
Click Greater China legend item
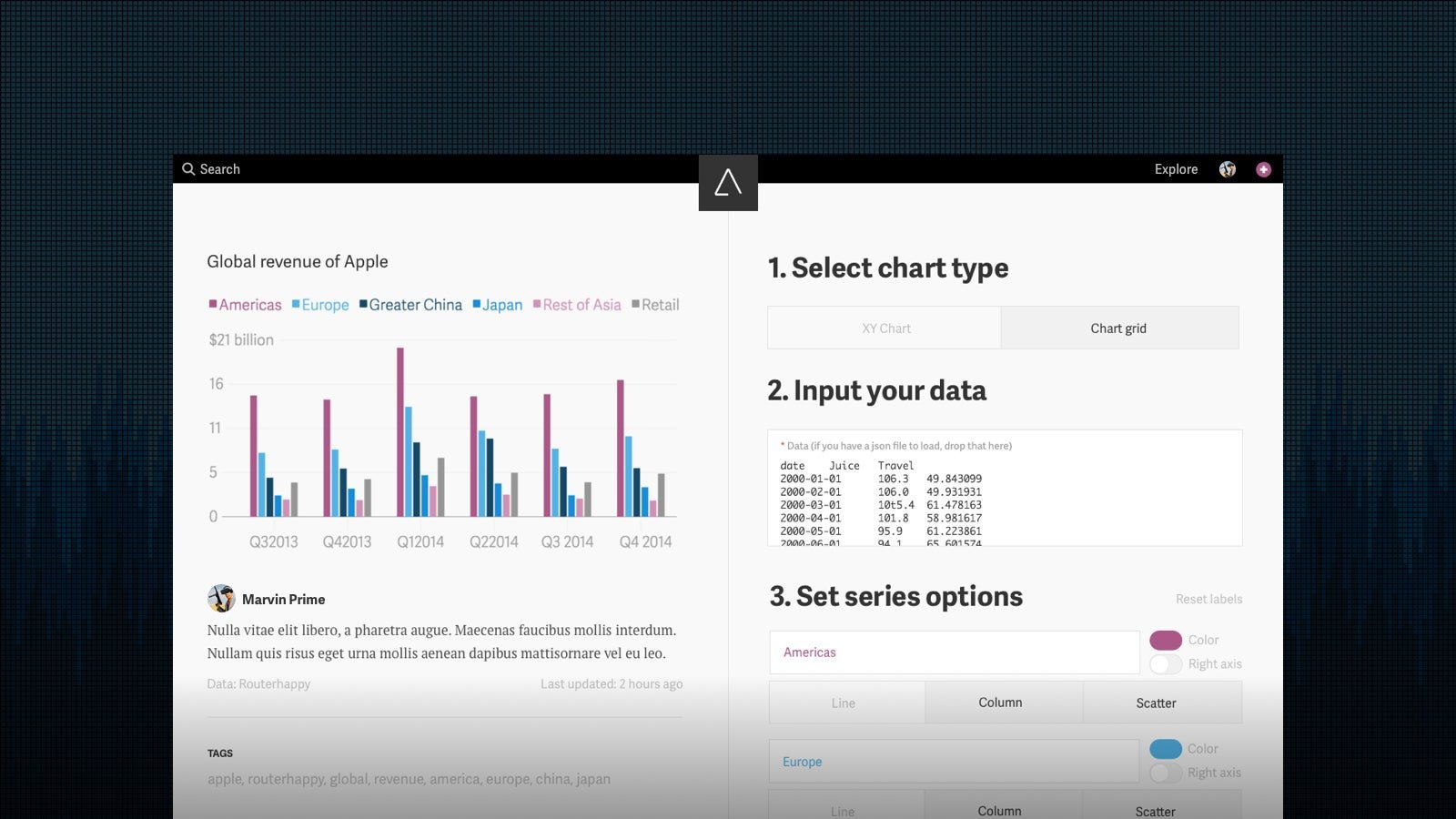(x=410, y=305)
